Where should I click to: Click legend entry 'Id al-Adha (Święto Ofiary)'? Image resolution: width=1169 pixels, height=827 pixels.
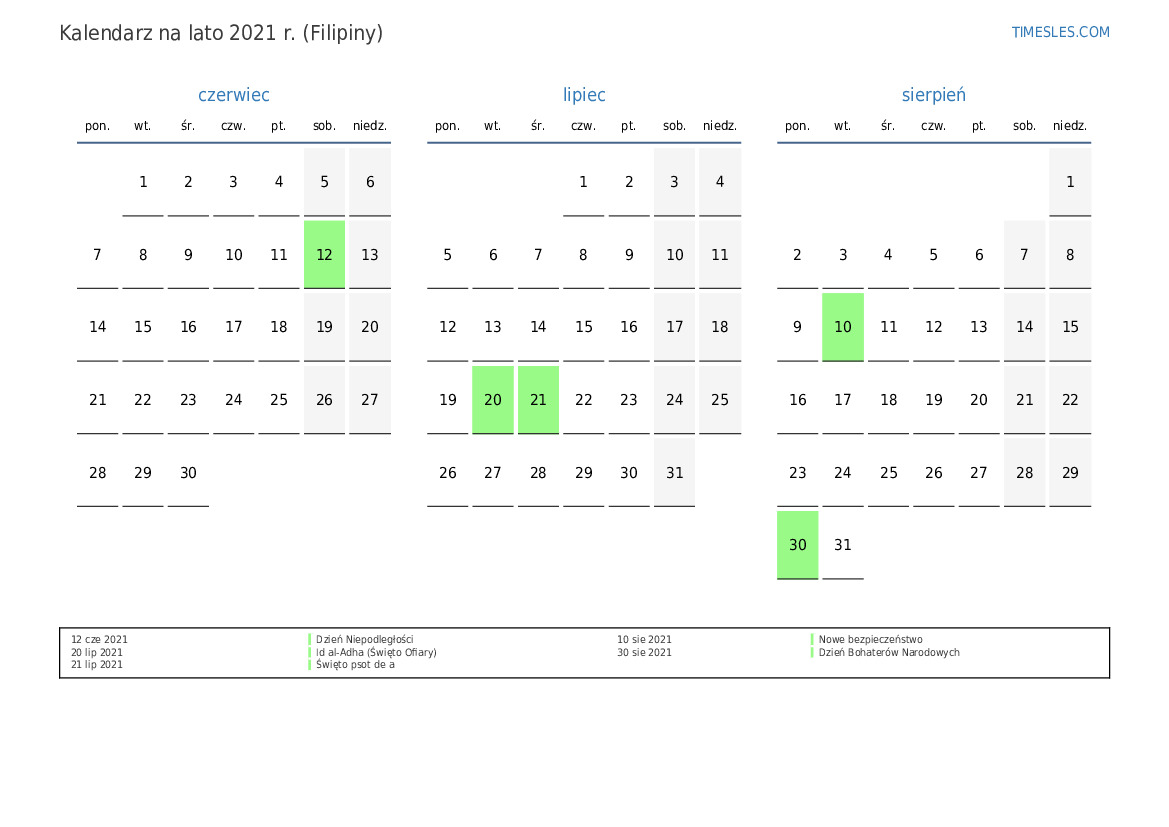pyautogui.click(x=376, y=653)
